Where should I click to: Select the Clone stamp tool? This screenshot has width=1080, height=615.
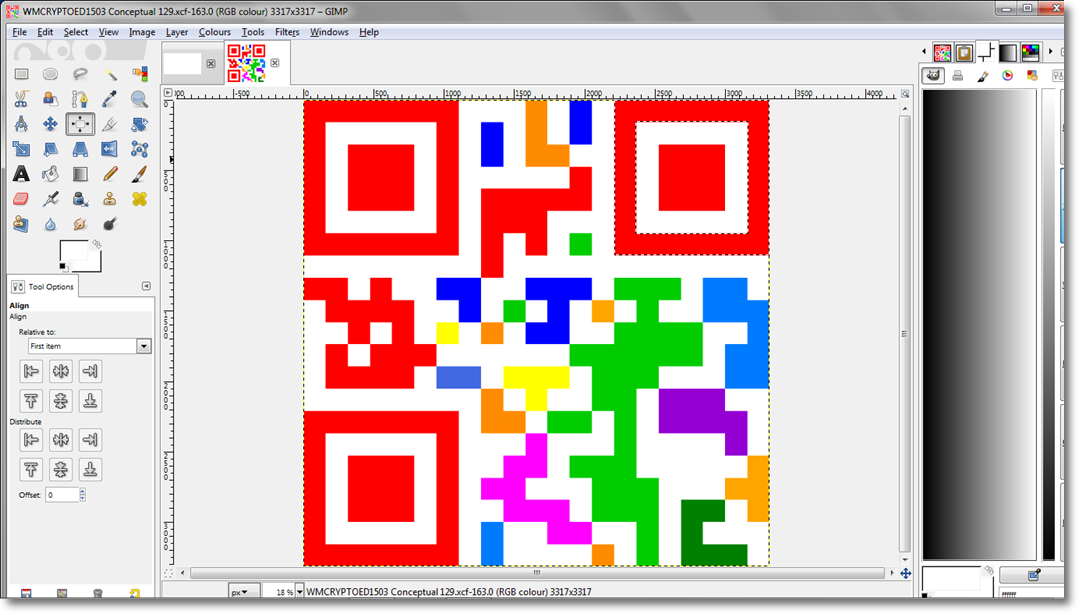(x=110, y=199)
